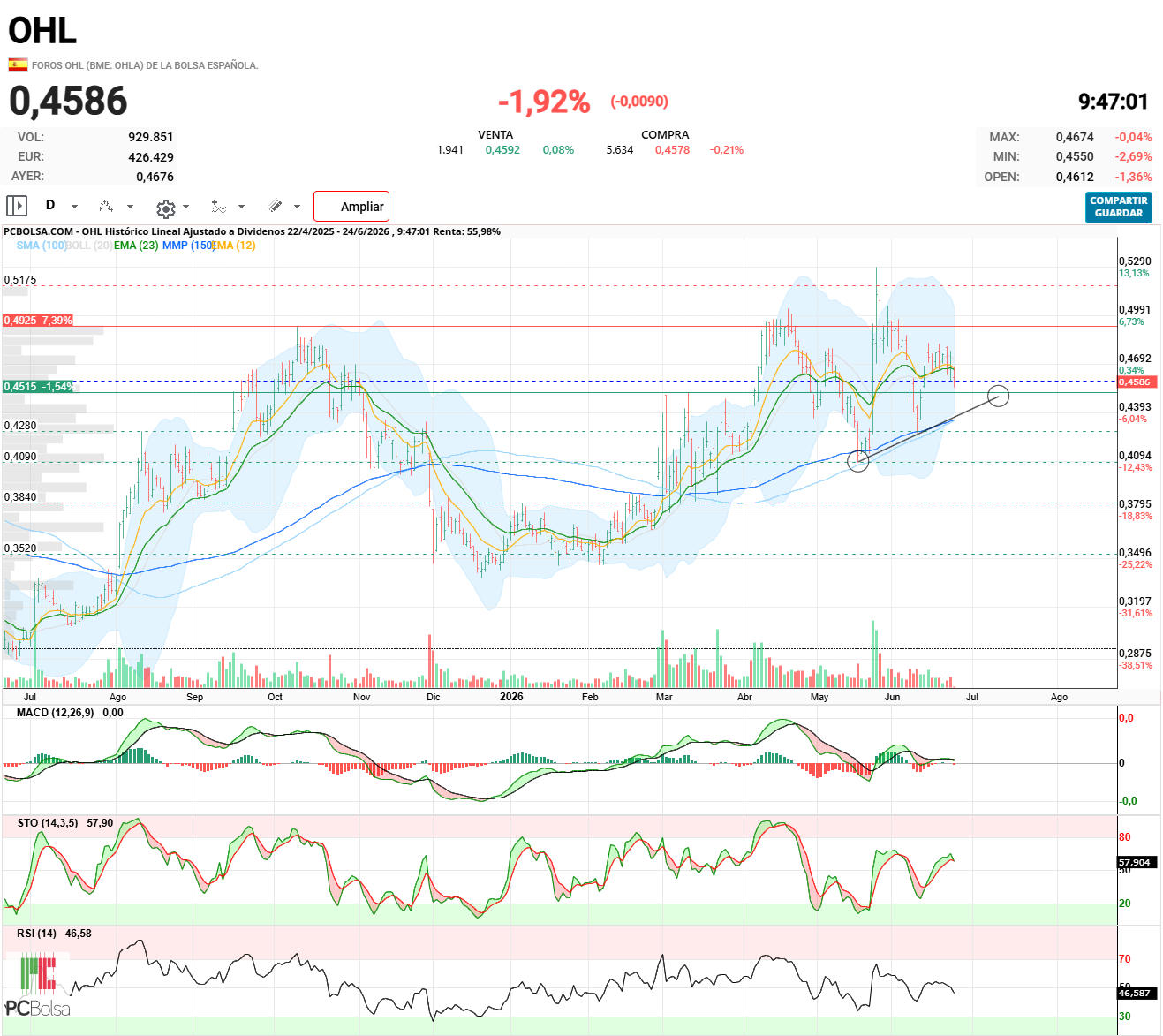Click the 0,3840 level label on chart
Screen dimensions: 1163x1036
pyautogui.click(x=20, y=497)
